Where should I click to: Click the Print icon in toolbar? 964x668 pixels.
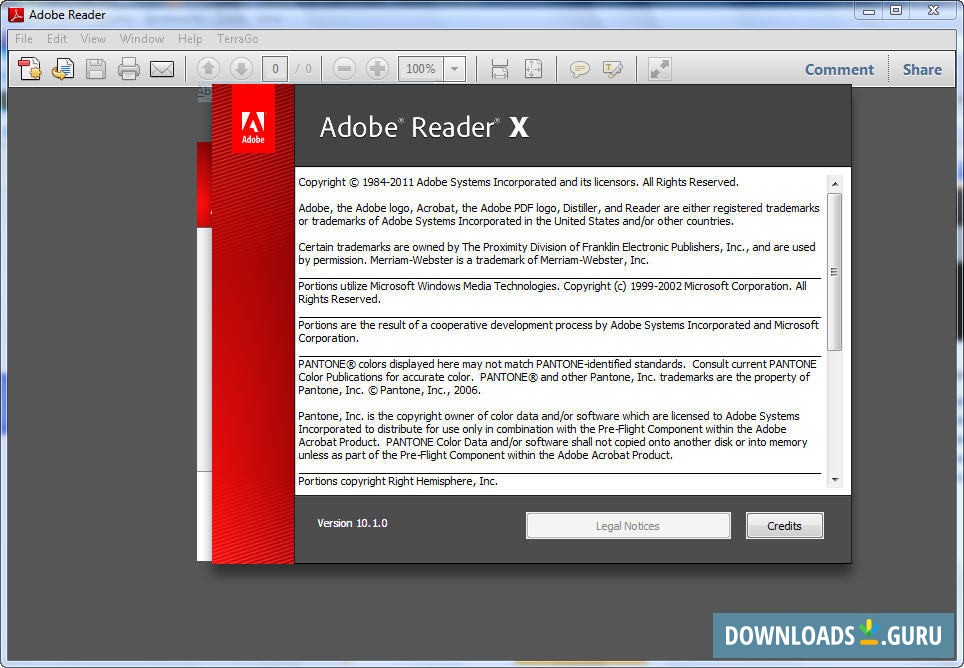pyautogui.click(x=128, y=69)
